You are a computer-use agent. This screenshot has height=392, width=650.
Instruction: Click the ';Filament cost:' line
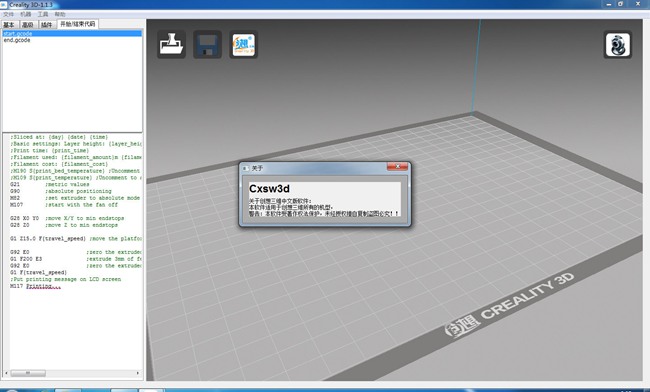pyautogui.click(x=59, y=164)
